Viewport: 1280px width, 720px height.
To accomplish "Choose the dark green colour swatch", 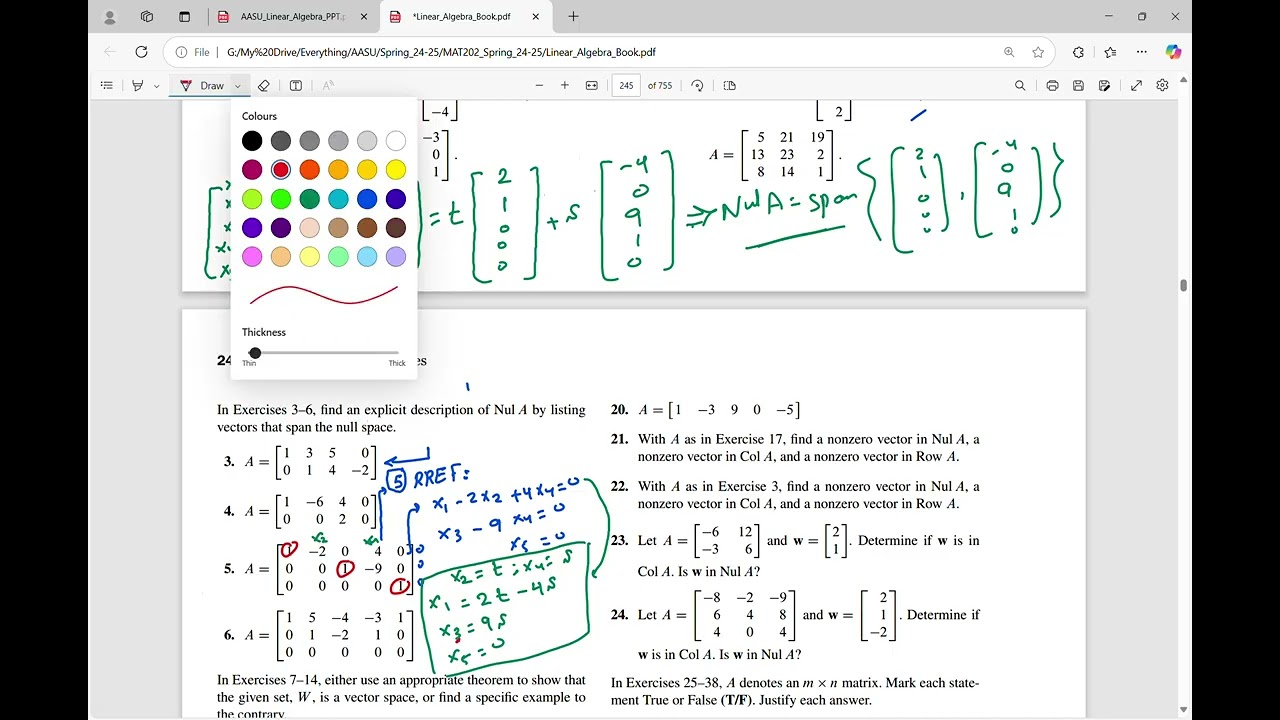I will (310, 199).
